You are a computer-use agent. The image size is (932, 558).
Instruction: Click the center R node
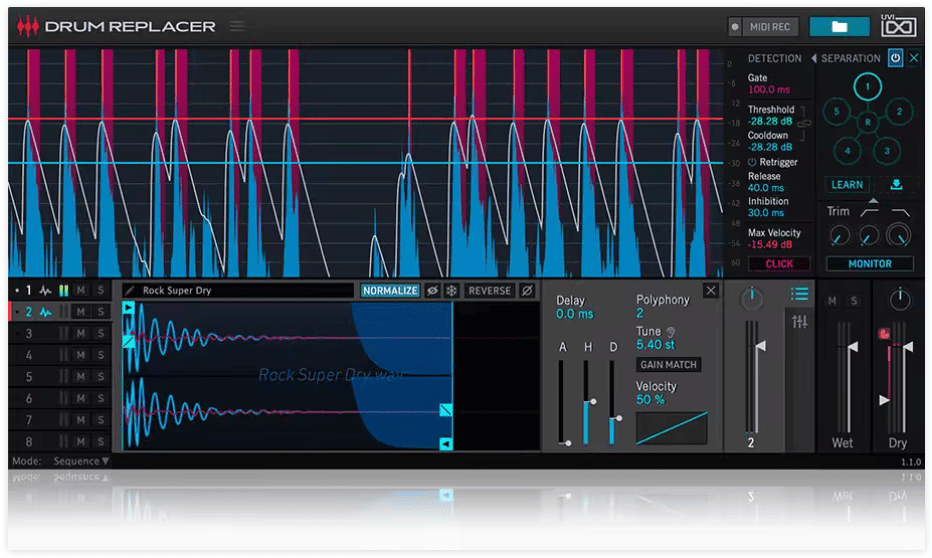tap(867, 122)
